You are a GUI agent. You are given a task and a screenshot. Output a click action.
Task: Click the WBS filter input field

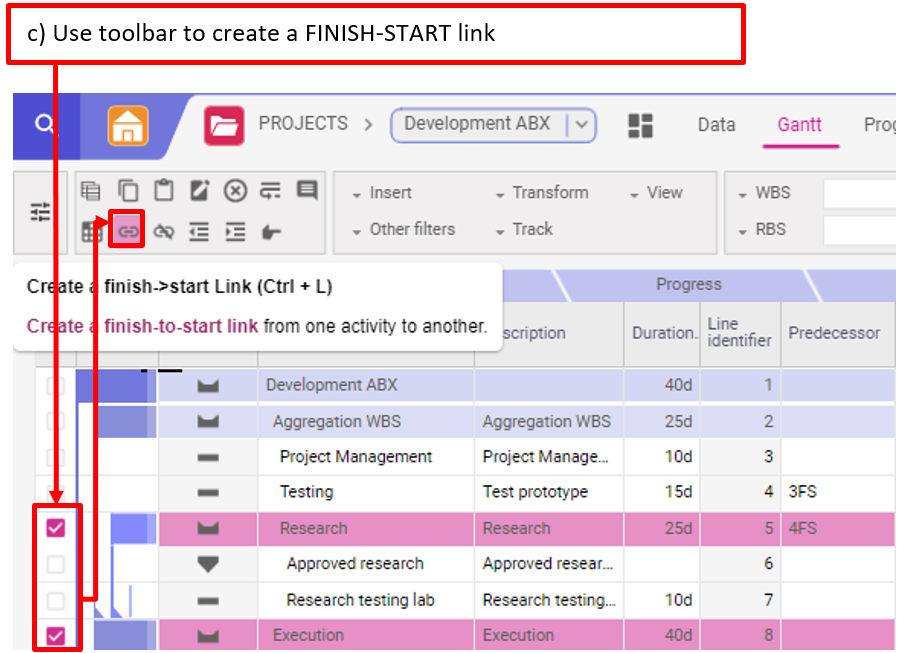858,193
